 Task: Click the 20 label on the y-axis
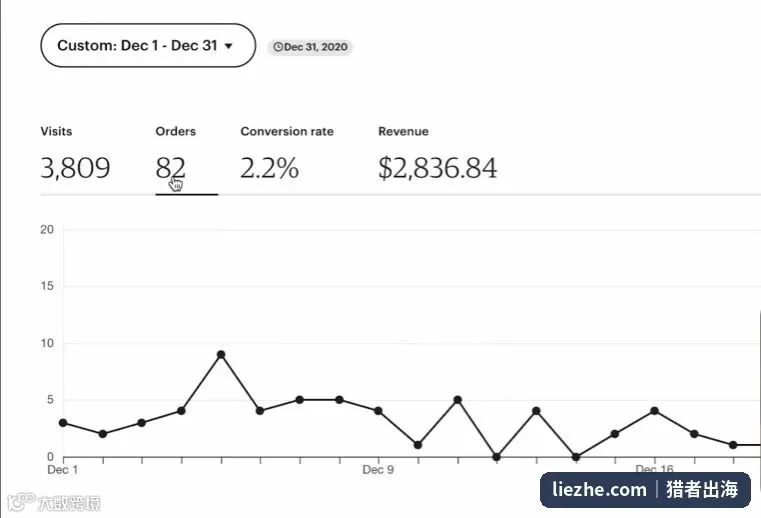point(47,230)
